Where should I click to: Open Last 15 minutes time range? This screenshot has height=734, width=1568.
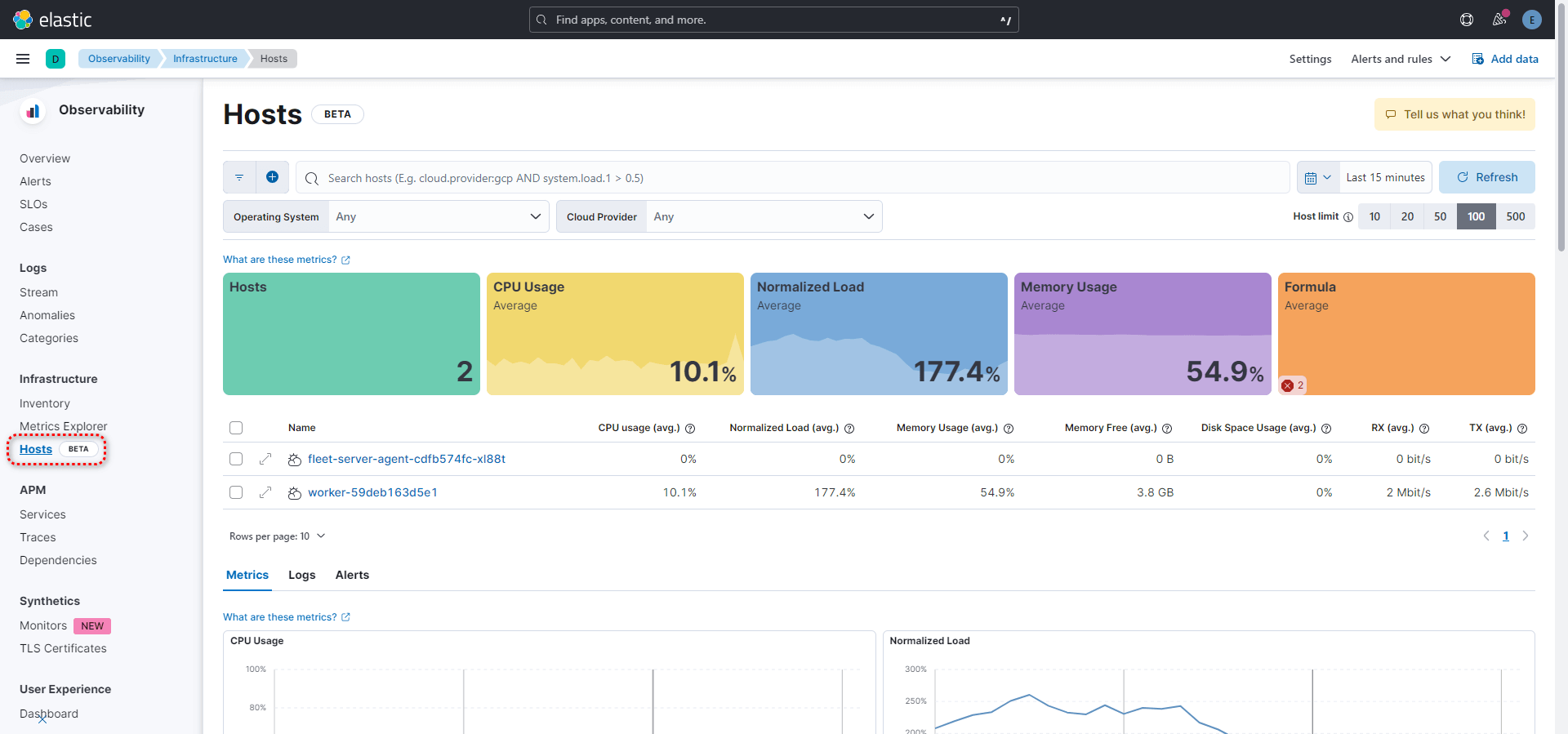(x=1386, y=177)
